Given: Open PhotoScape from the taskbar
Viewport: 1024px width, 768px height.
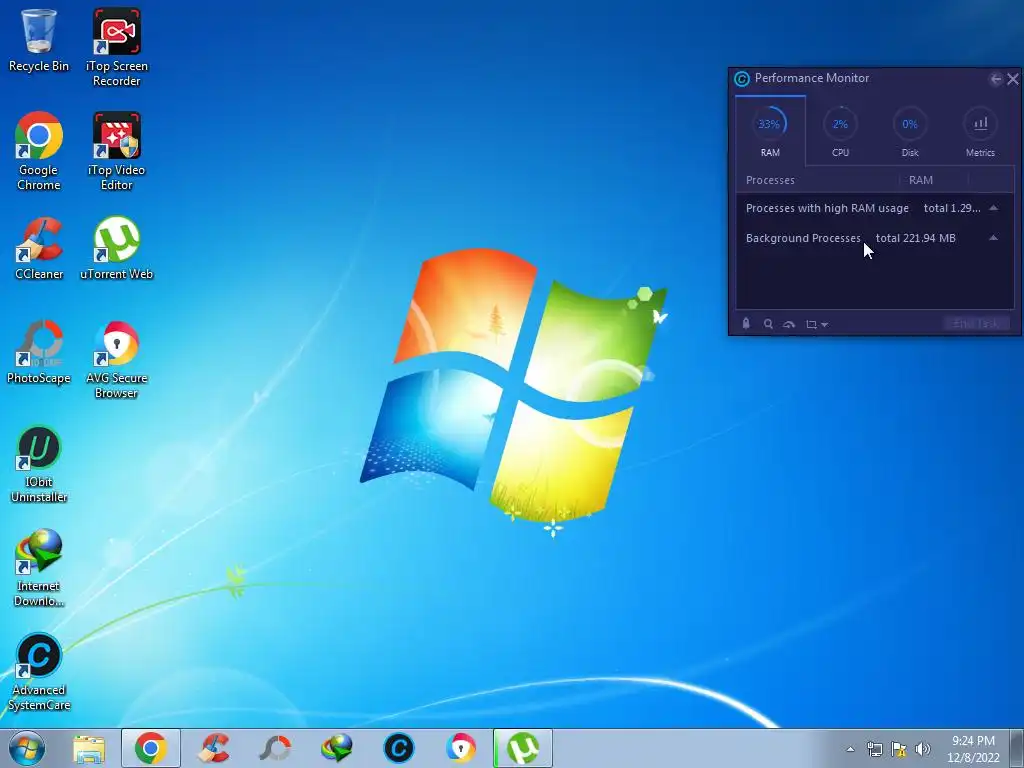Looking at the screenshot, I should (x=275, y=748).
